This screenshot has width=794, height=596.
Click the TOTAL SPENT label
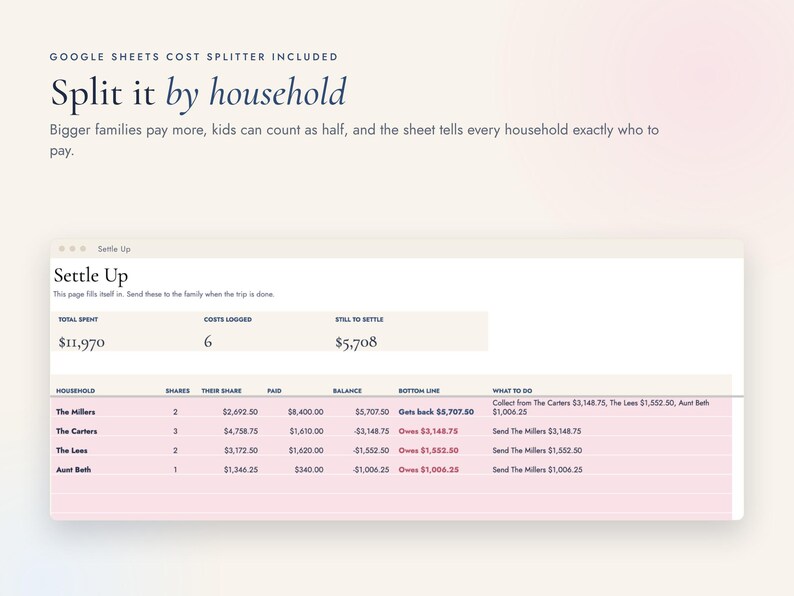pos(78,320)
